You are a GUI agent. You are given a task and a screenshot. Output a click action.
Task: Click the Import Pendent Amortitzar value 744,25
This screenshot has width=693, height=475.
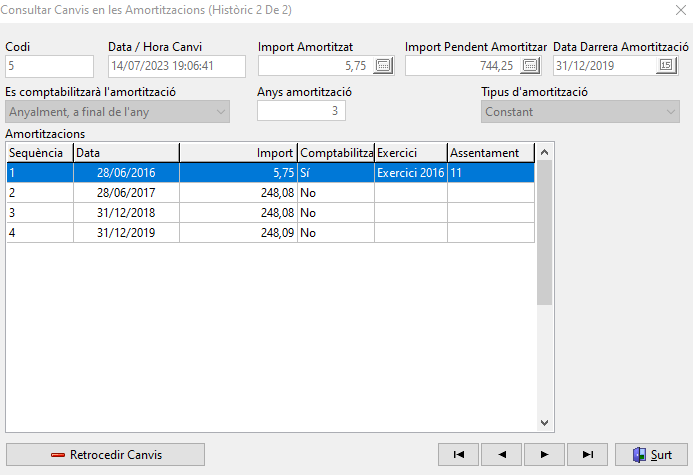coord(496,66)
